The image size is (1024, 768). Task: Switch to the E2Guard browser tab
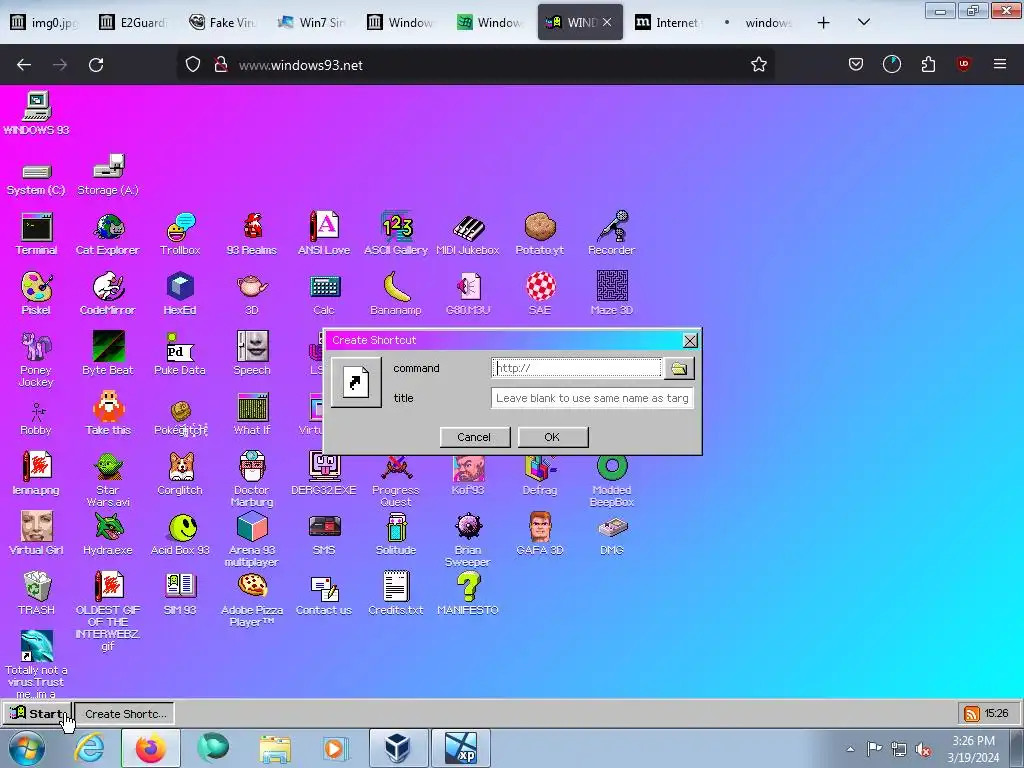coord(135,22)
